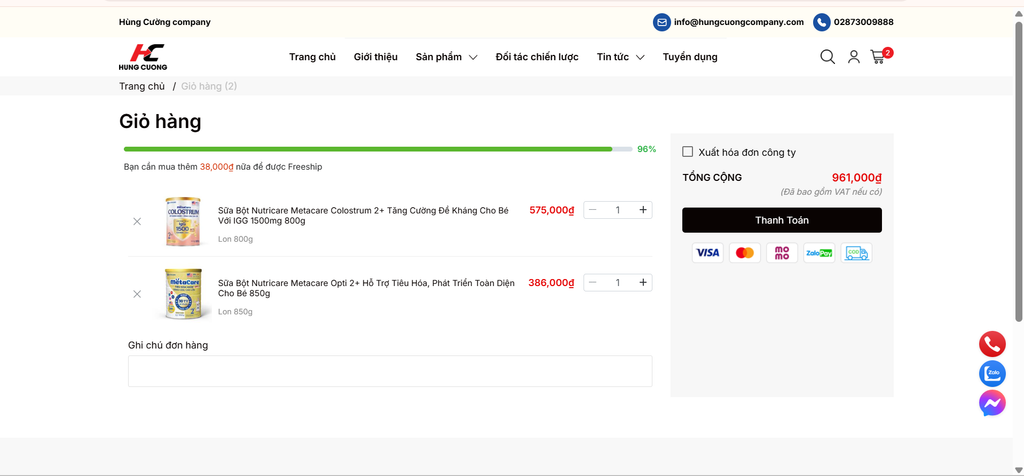Click the COD delivery truck icon
The height and width of the screenshot is (476, 1024).
[856, 253]
